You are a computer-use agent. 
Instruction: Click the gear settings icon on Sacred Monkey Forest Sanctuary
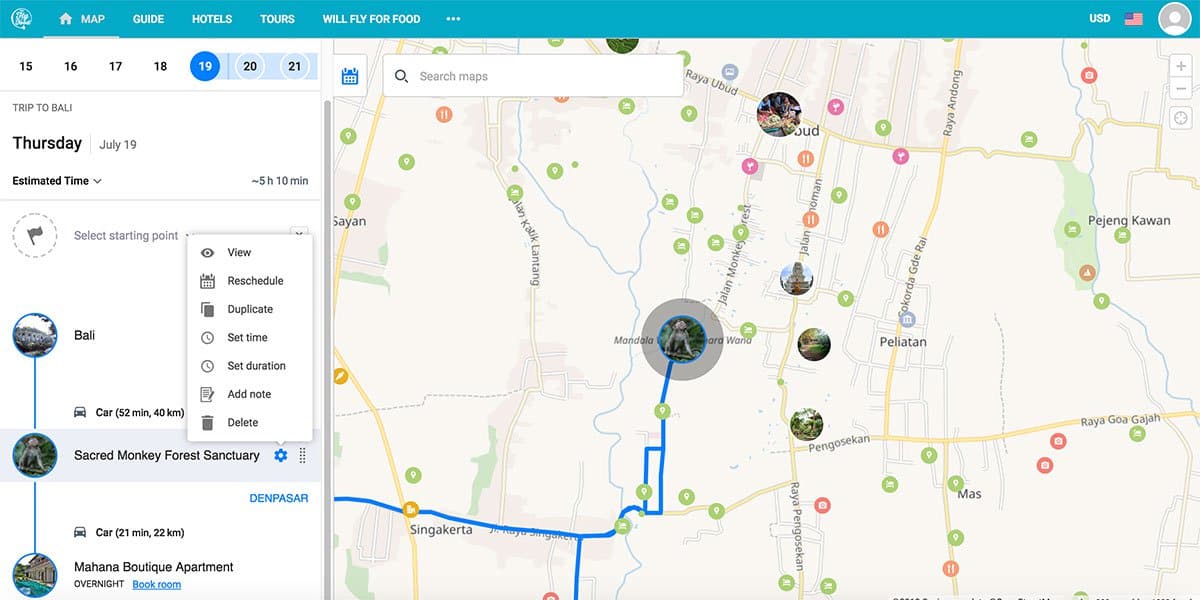point(281,456)
